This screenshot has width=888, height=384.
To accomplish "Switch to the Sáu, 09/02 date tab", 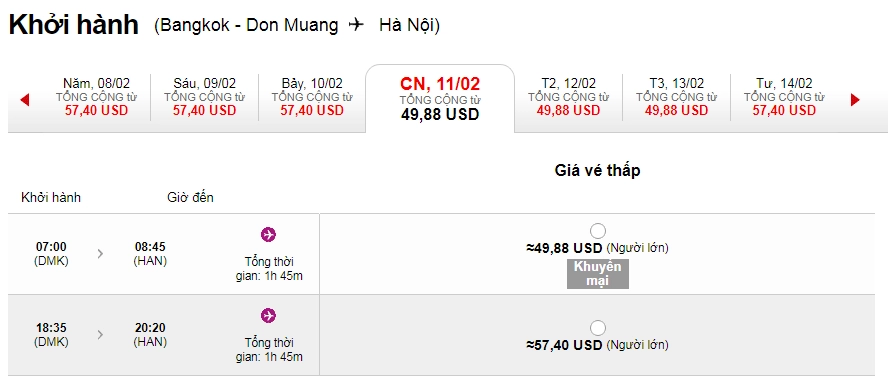I will (204, 97).
